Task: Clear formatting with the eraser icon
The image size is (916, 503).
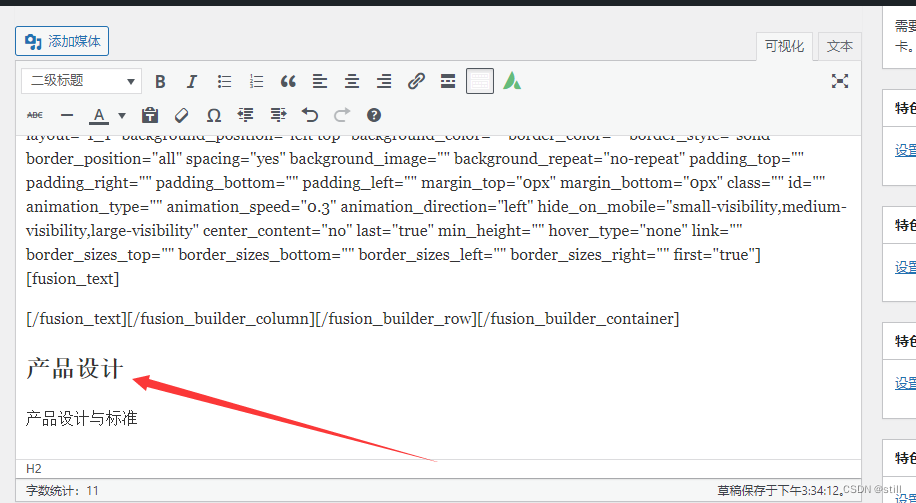Action: (182, 115)
